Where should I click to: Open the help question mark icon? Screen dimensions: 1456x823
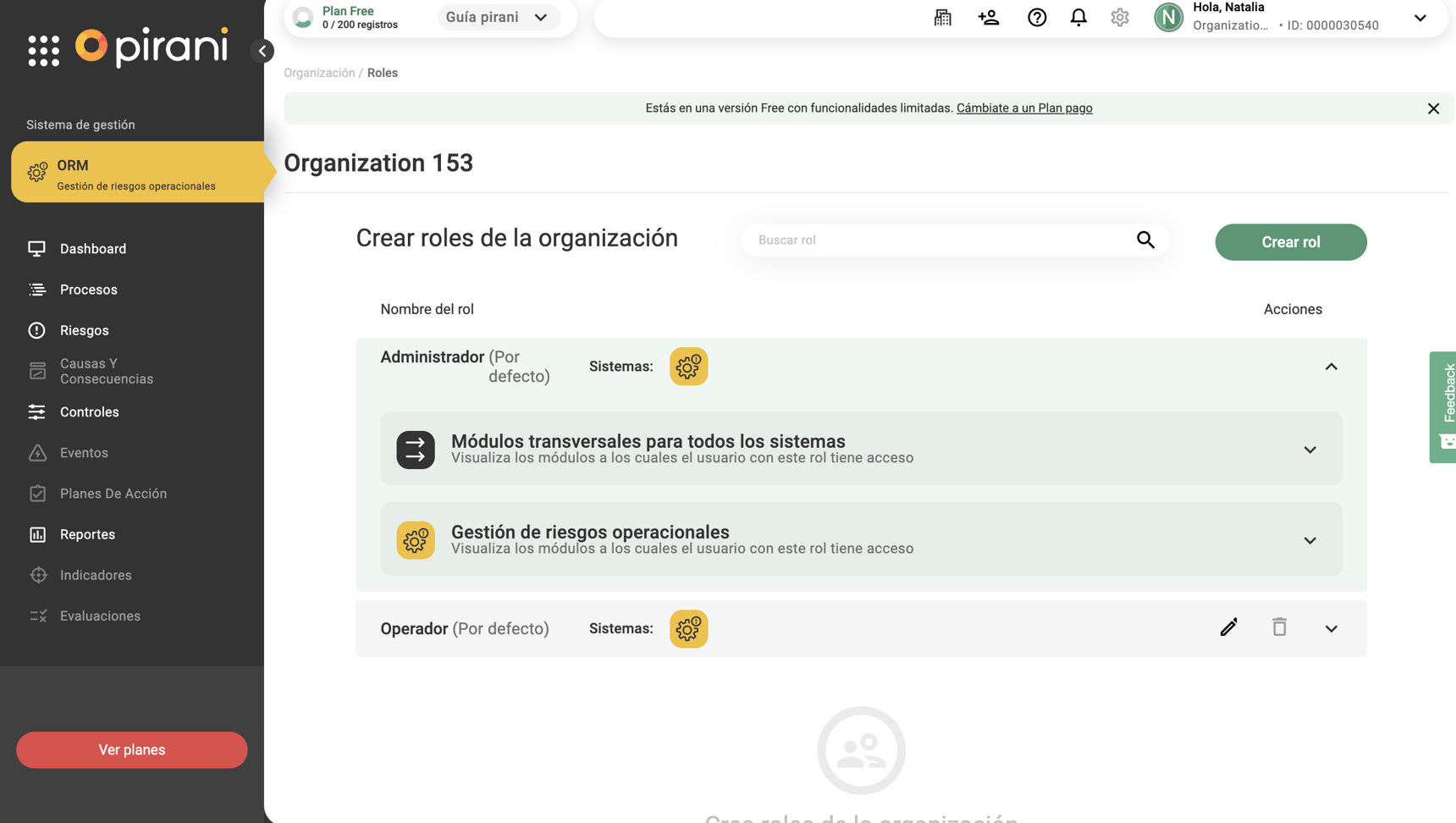point(1036,17)
